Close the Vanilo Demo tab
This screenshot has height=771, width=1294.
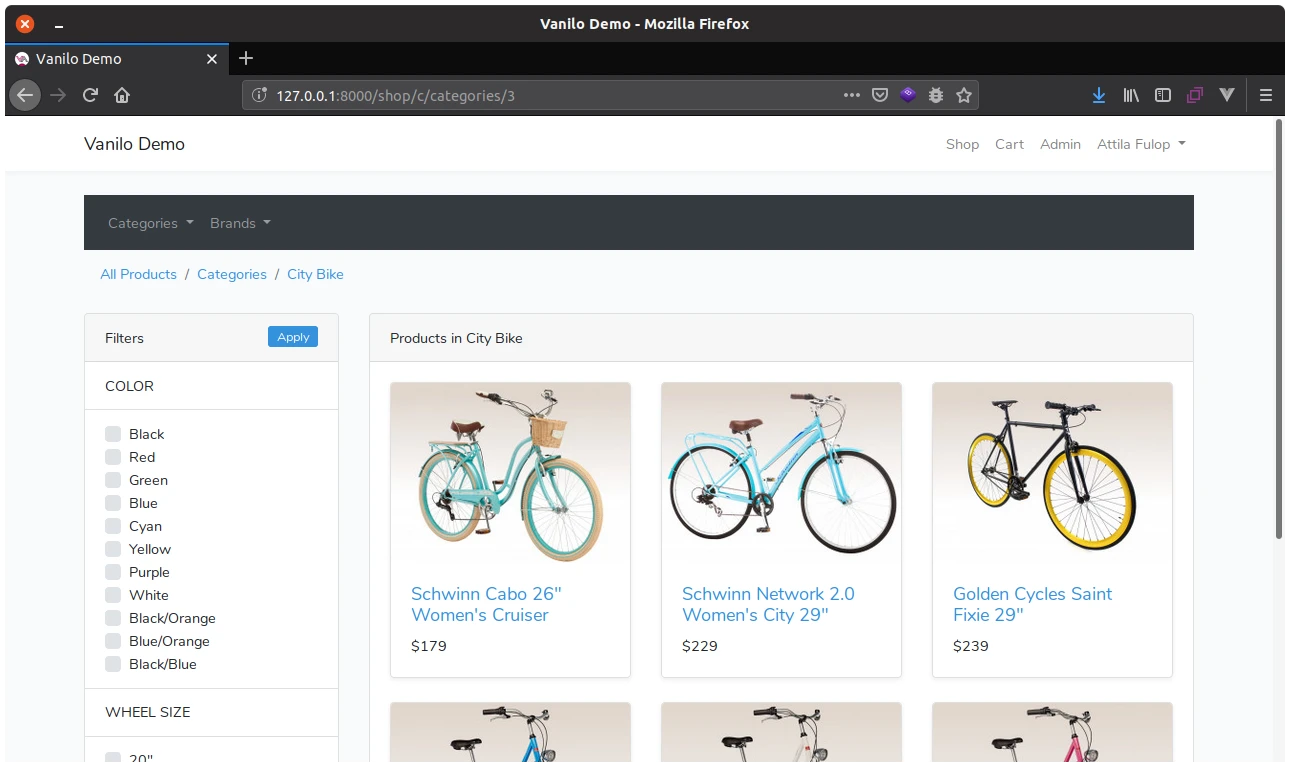[x=212, y=59]
